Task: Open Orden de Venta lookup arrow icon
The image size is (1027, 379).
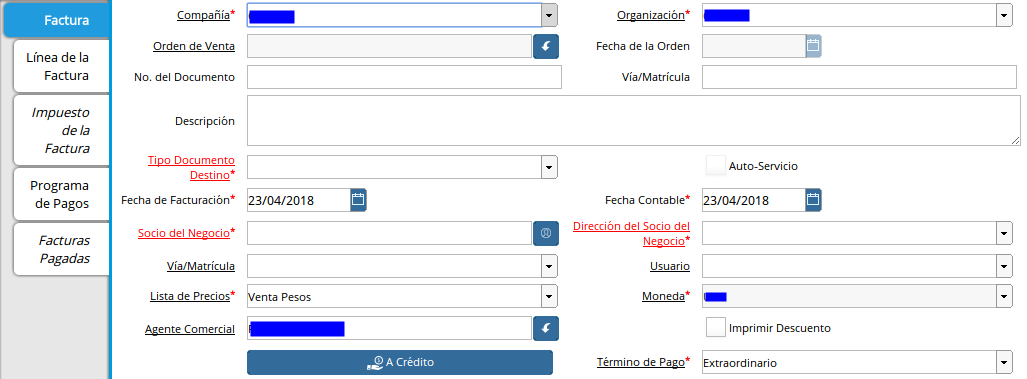Action: coord(546,46)
